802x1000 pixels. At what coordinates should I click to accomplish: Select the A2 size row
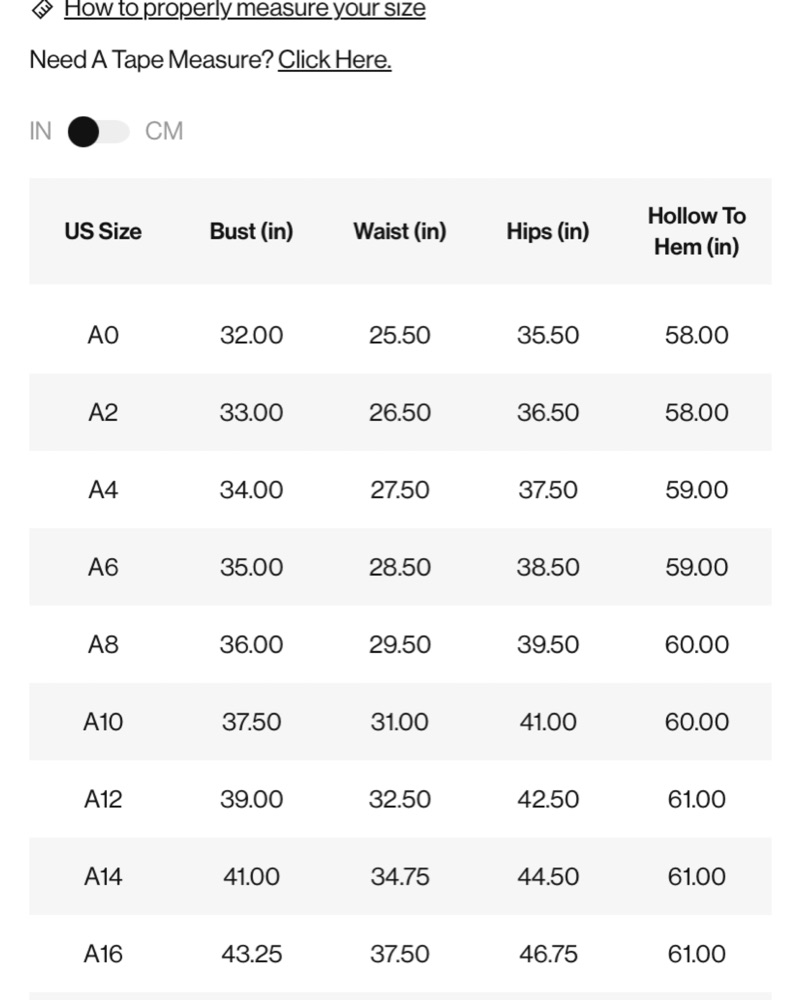400,413
